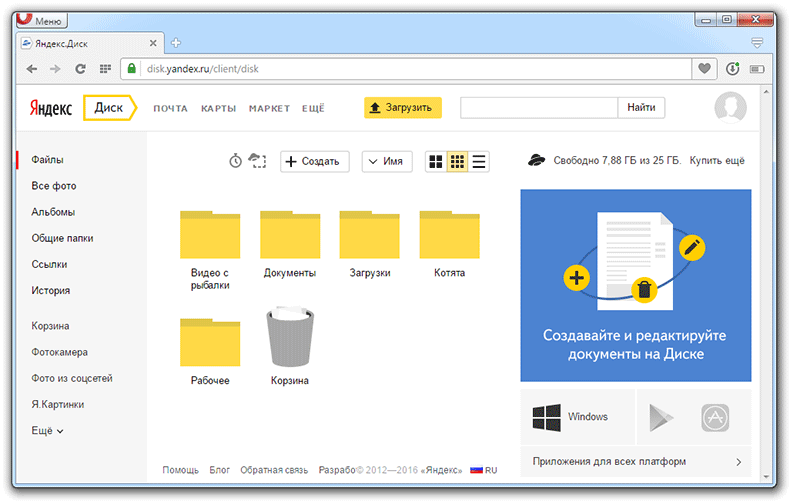Open the КАРТЫ service link
The height and width of the screenshot is (501, 790).
218,108
